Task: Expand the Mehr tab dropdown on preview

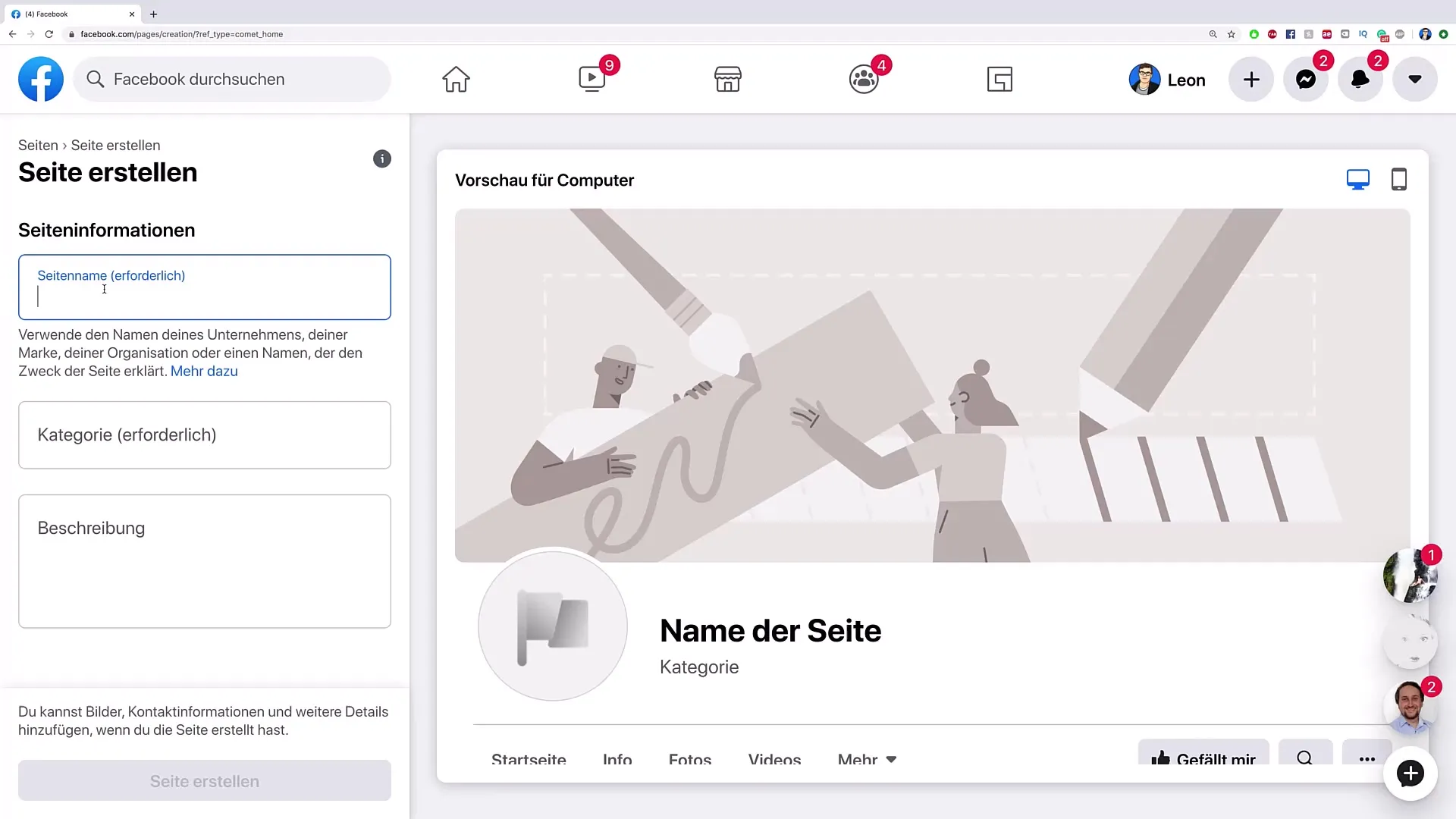Action: point(865,760)
